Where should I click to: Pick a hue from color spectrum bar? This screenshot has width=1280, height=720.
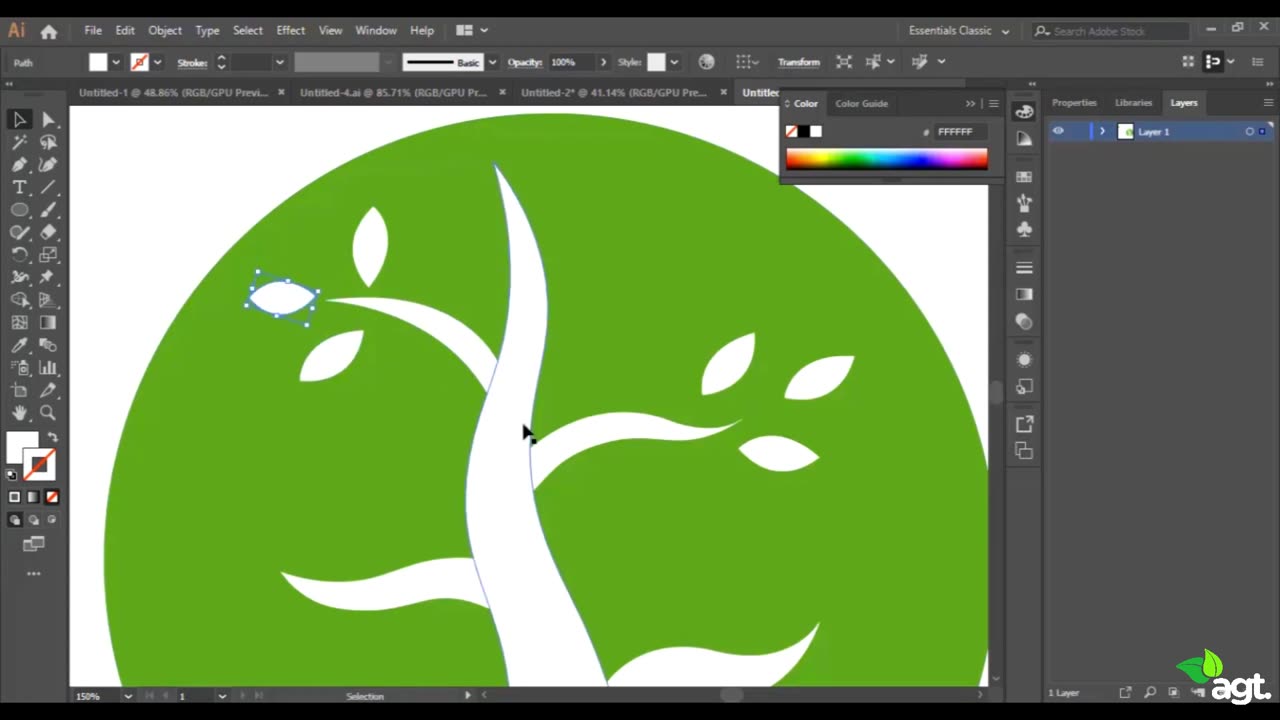point(886,158)
